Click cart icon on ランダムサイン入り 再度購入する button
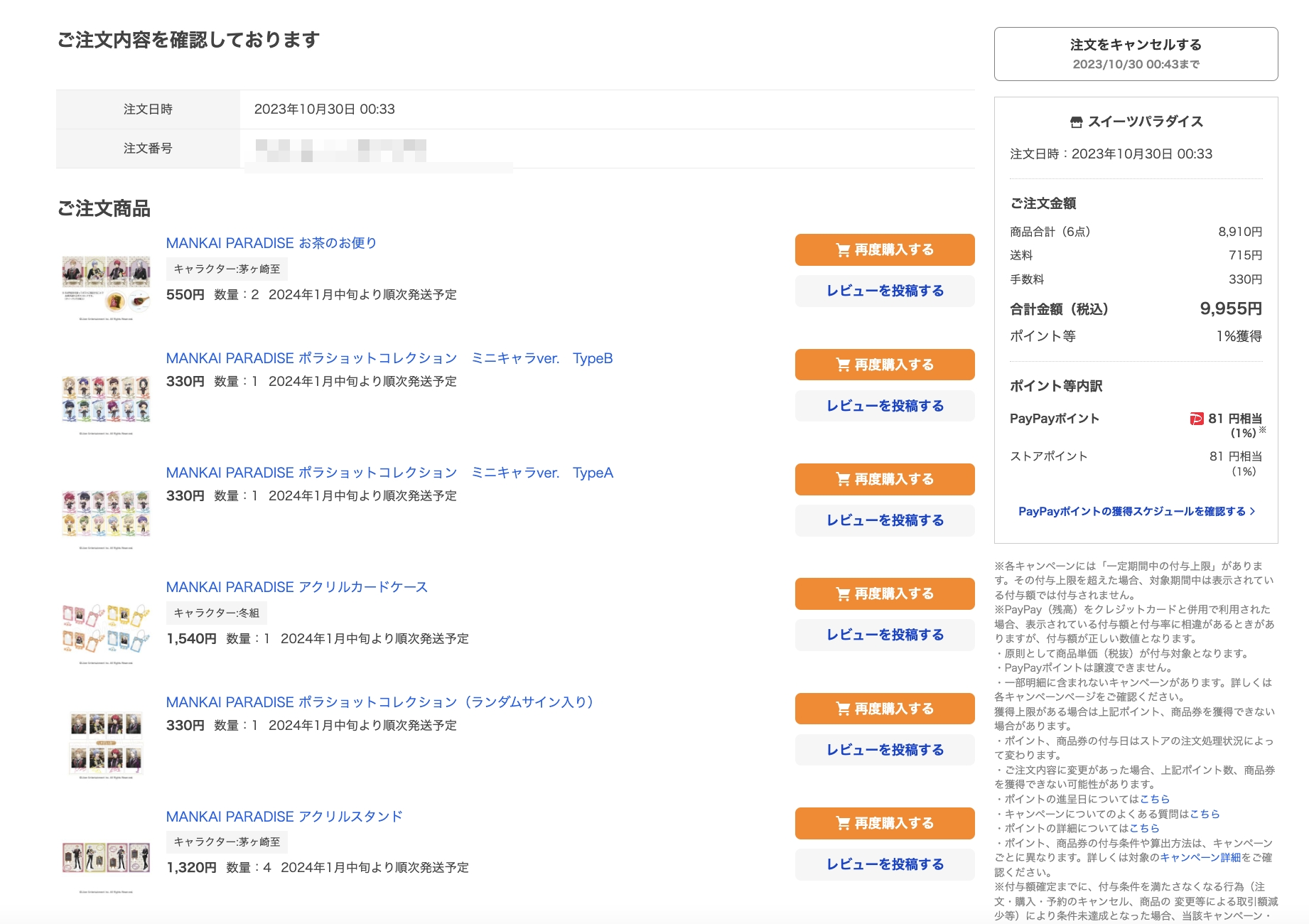1309x924 pixels. point(843,709)
